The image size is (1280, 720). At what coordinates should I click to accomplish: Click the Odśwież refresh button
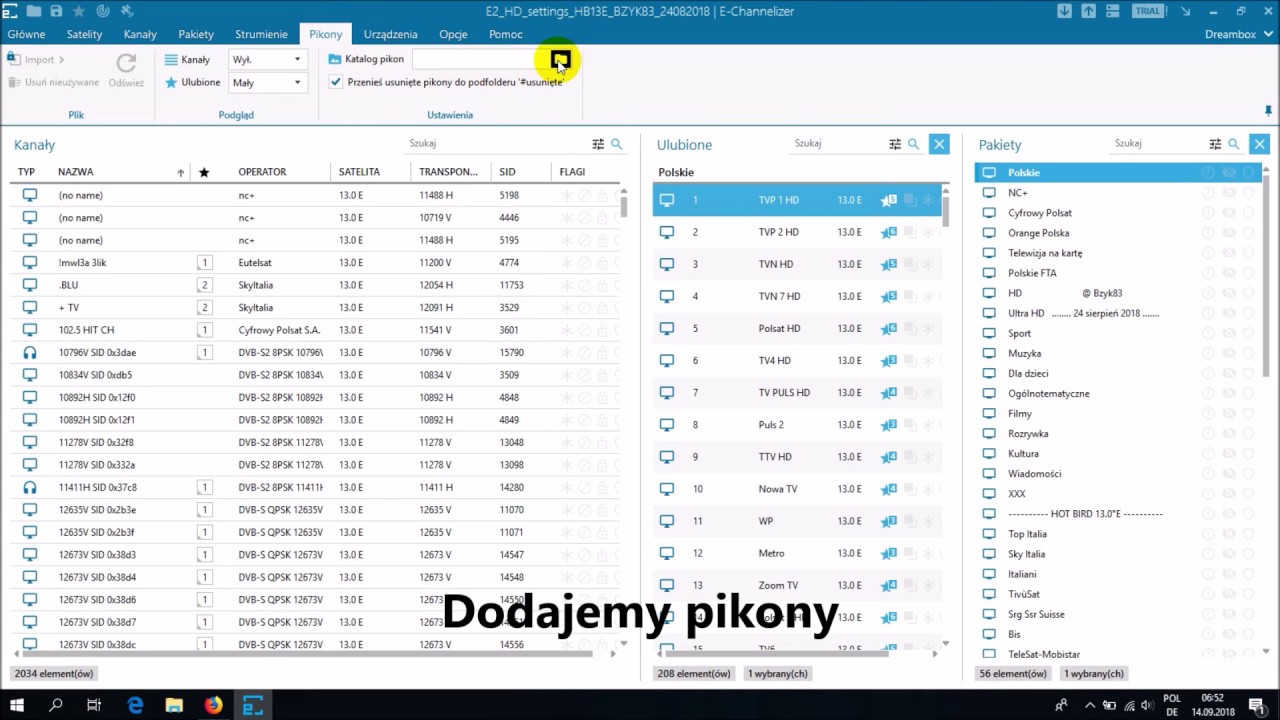pos(126,71)
